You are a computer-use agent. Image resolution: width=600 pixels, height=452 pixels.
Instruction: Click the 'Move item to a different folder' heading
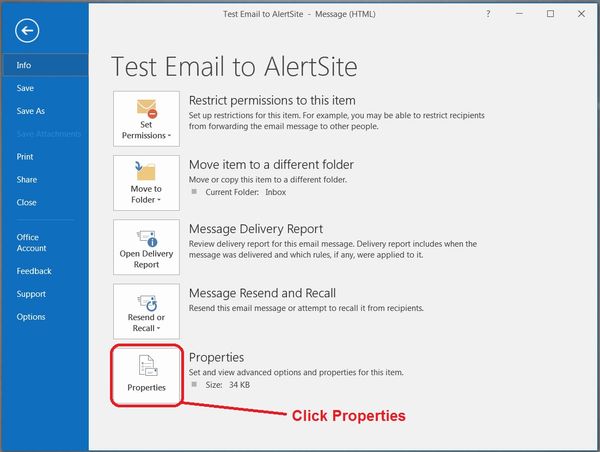(x=271, y=165)
